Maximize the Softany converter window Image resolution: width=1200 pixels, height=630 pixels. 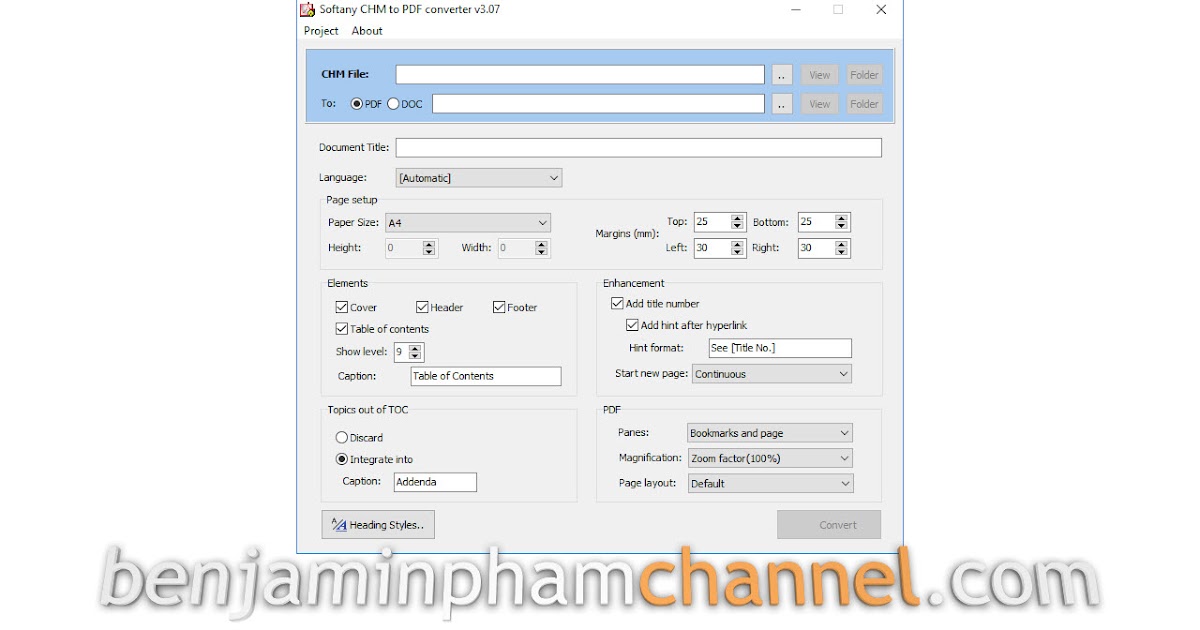click(x=838, y=10)
